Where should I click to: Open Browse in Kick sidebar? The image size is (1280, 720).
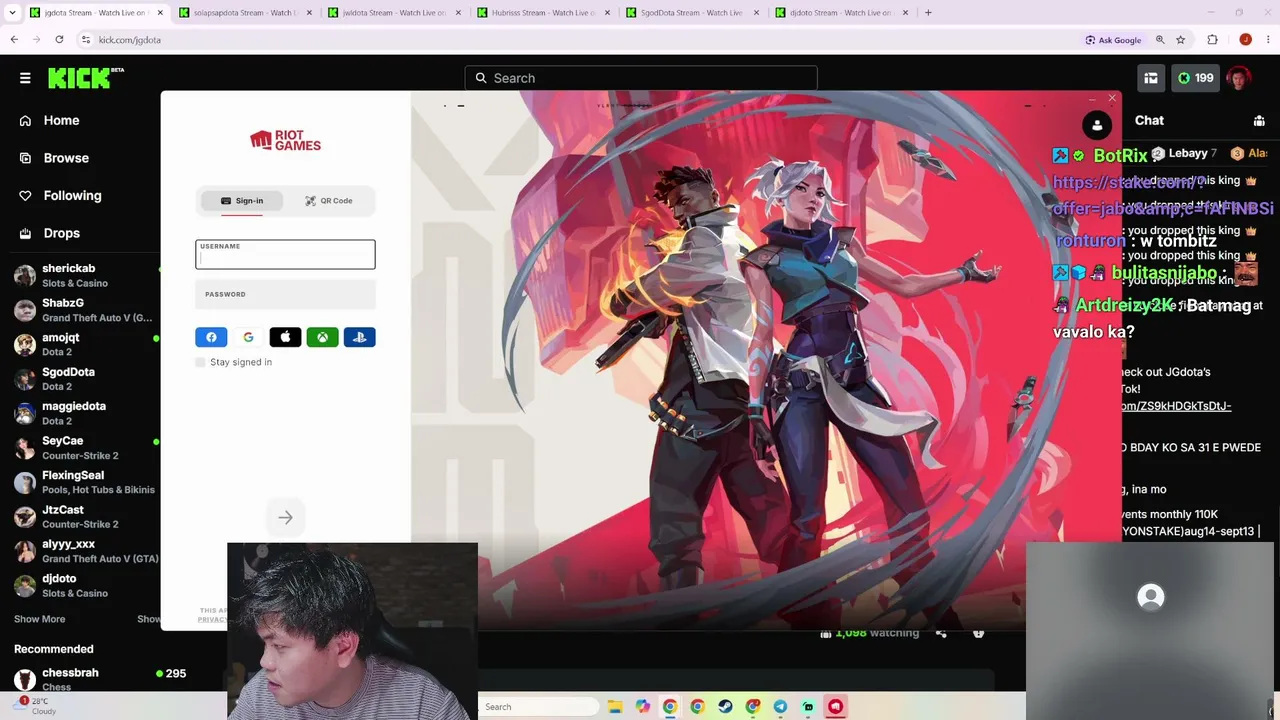click(x=66, y=158)
